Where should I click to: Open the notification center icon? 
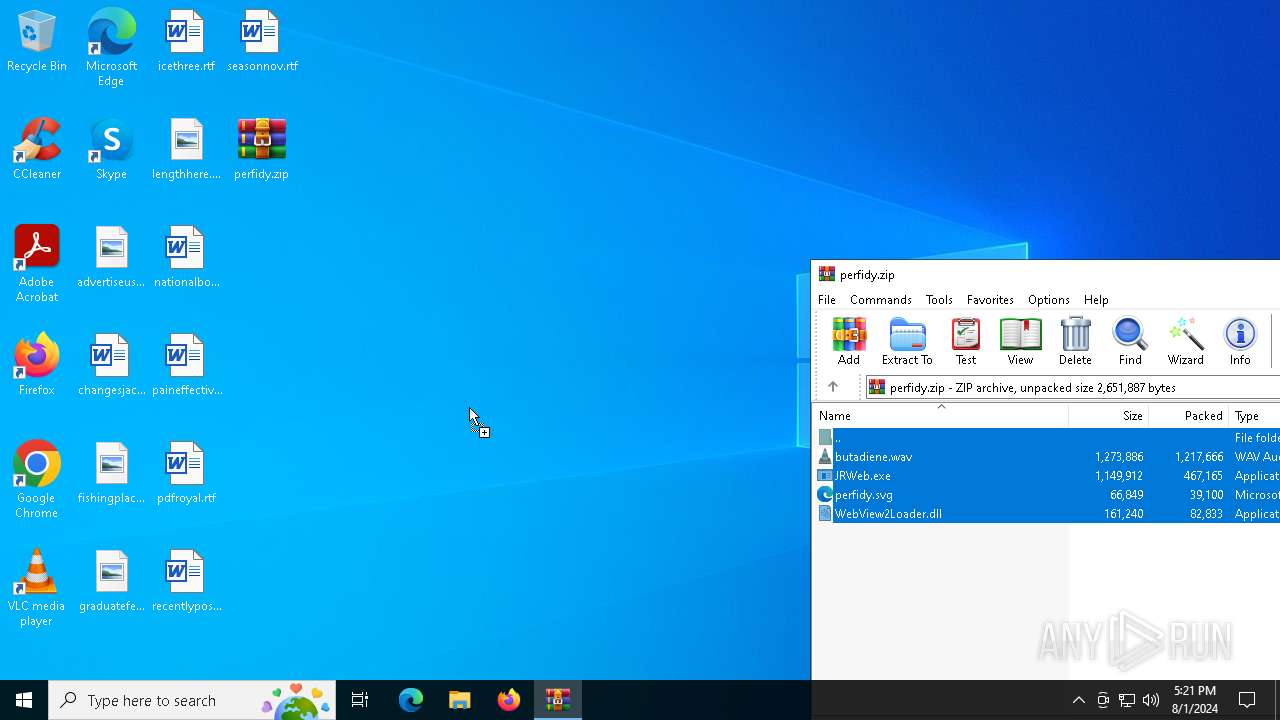pyautogui.click(x=1247, y=700)
